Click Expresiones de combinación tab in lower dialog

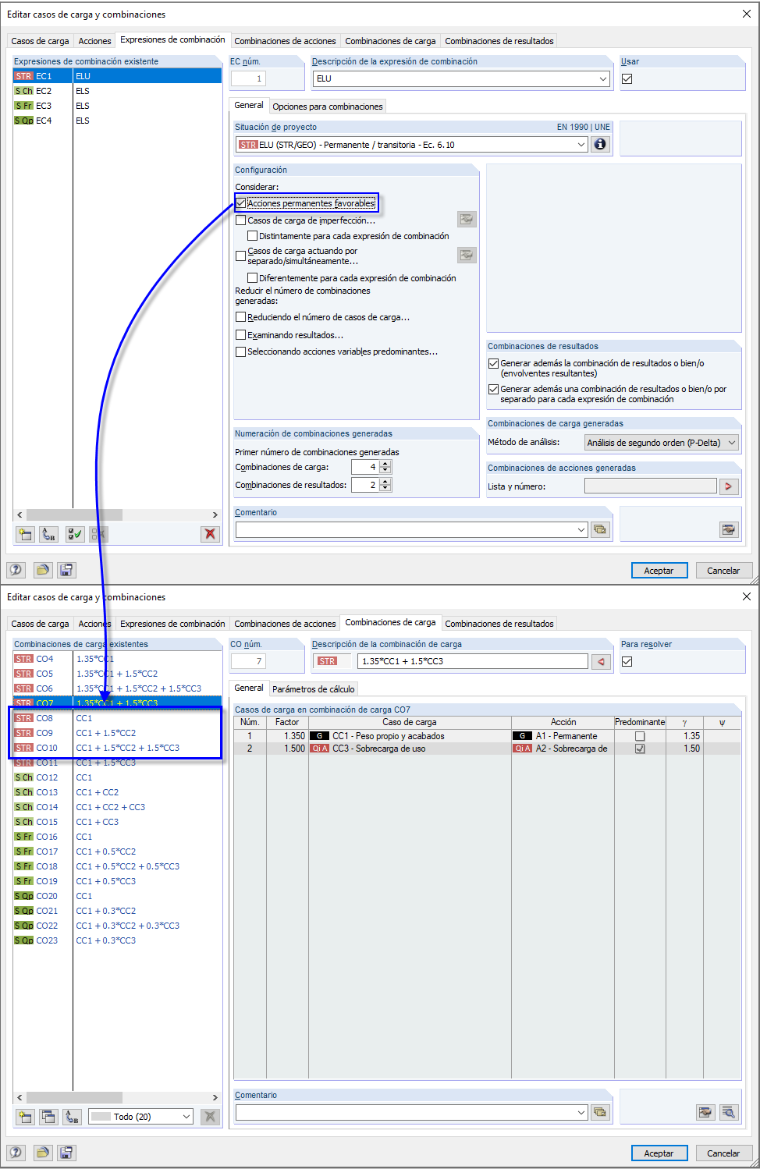point(172,624)
